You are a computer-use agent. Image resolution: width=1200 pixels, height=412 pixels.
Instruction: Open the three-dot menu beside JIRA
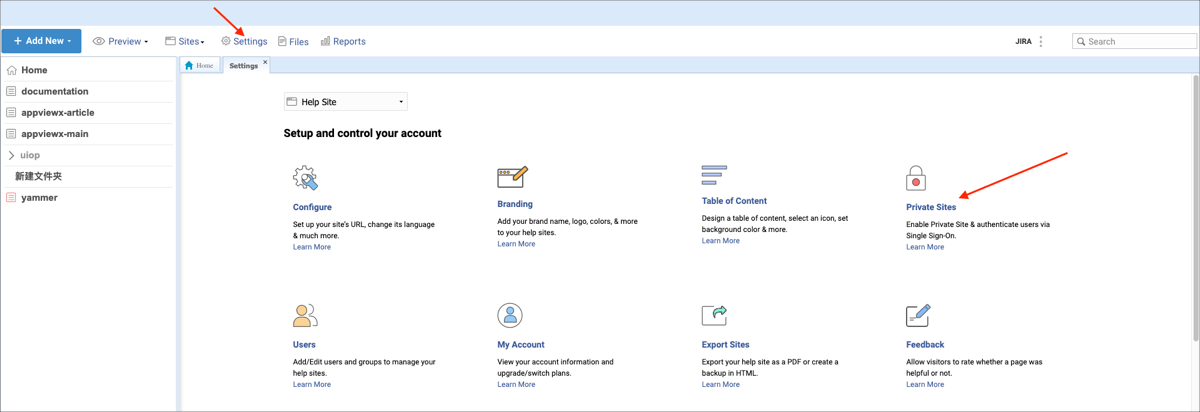point(1041,42)
